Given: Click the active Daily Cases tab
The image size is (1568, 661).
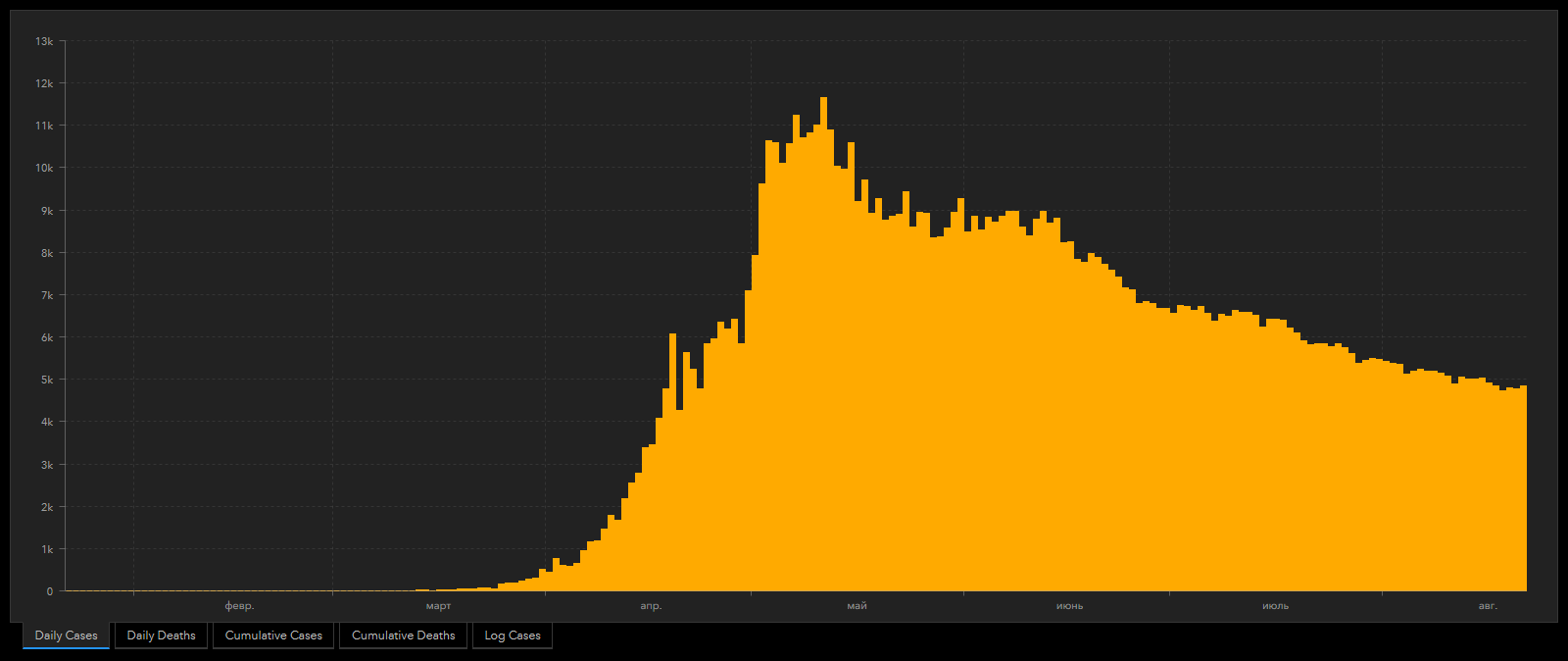Looking at the screenshot, I should pos(66,636).
